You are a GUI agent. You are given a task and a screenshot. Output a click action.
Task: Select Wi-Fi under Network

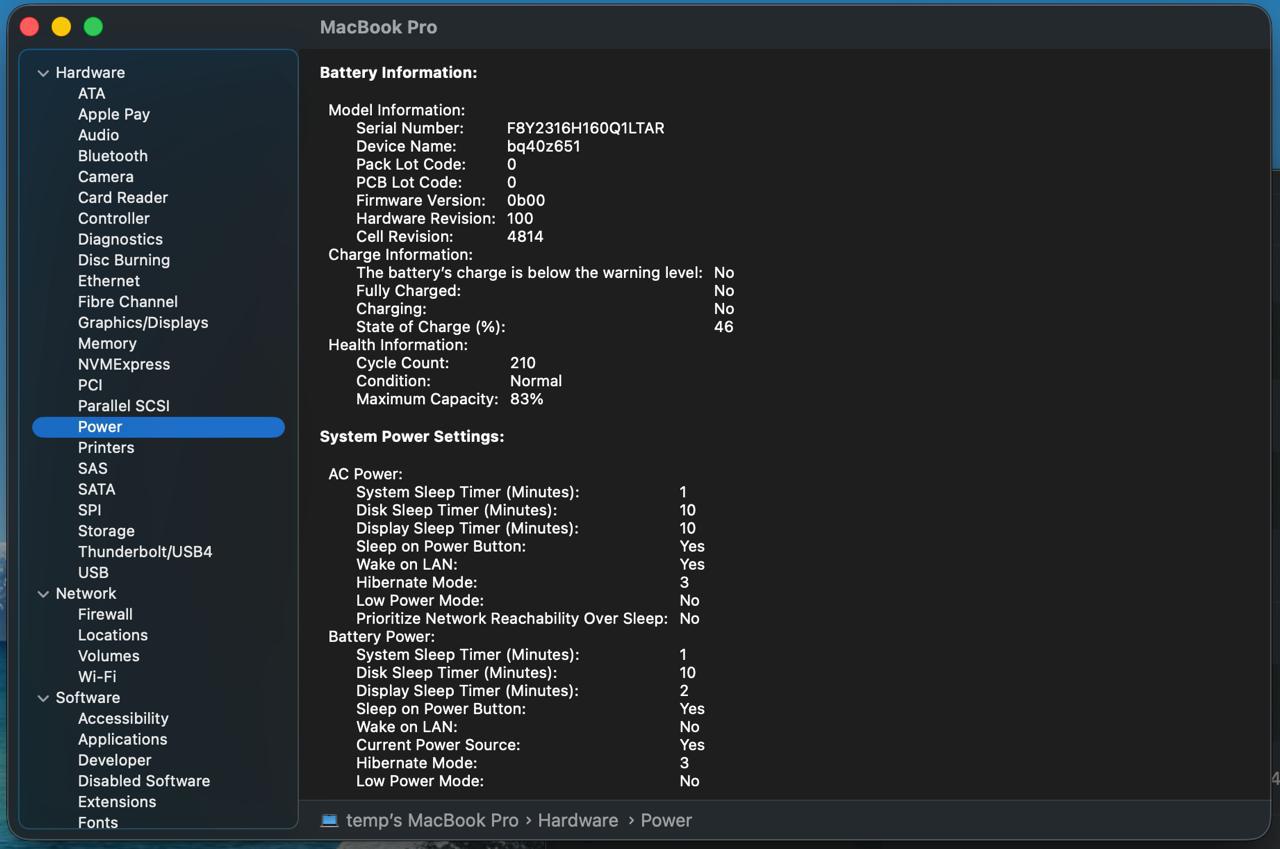coord(97,677)
